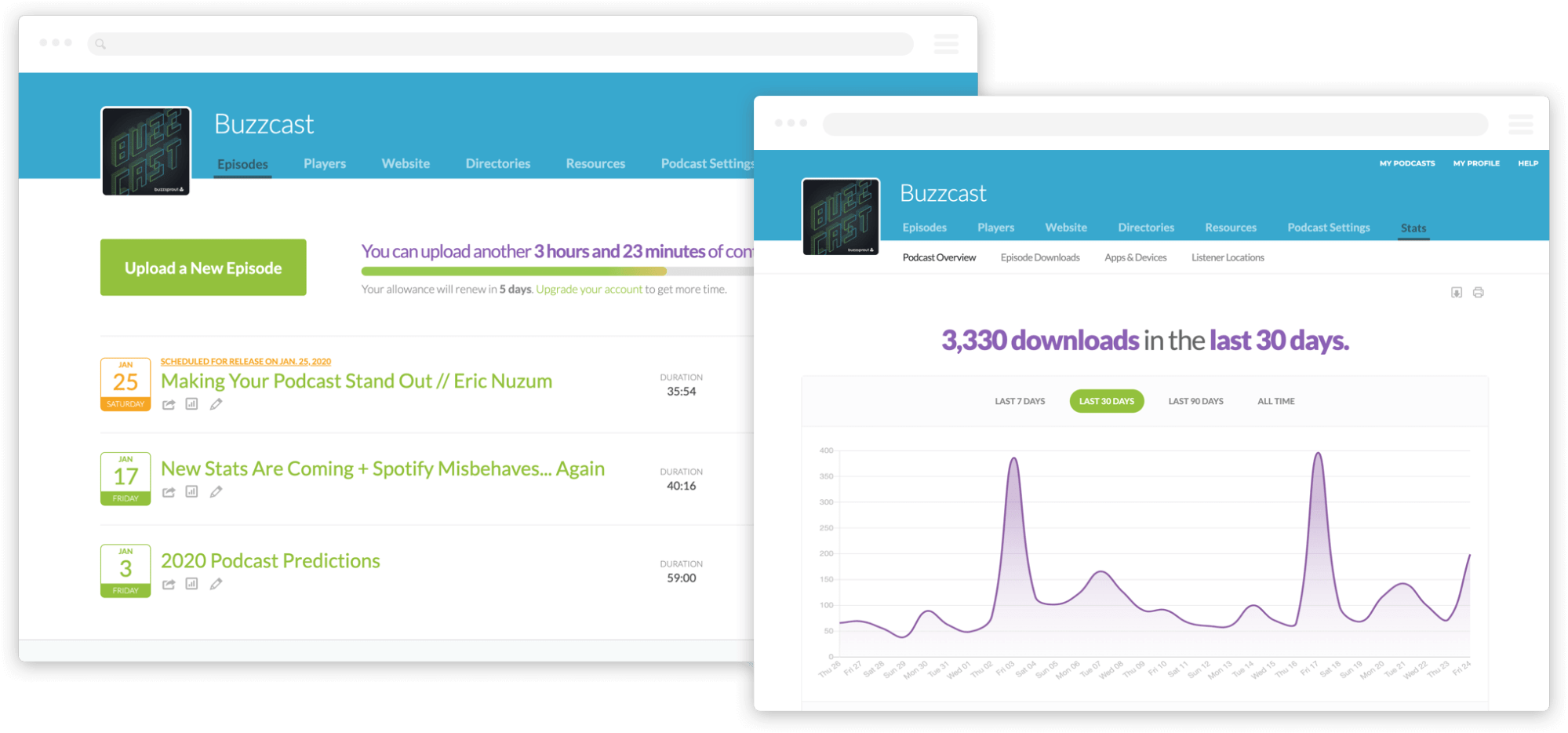This screenshot has width=1568, height=733.
Task: Click share icon for Making Your Podcast episode
Action: tap(169, 405)
